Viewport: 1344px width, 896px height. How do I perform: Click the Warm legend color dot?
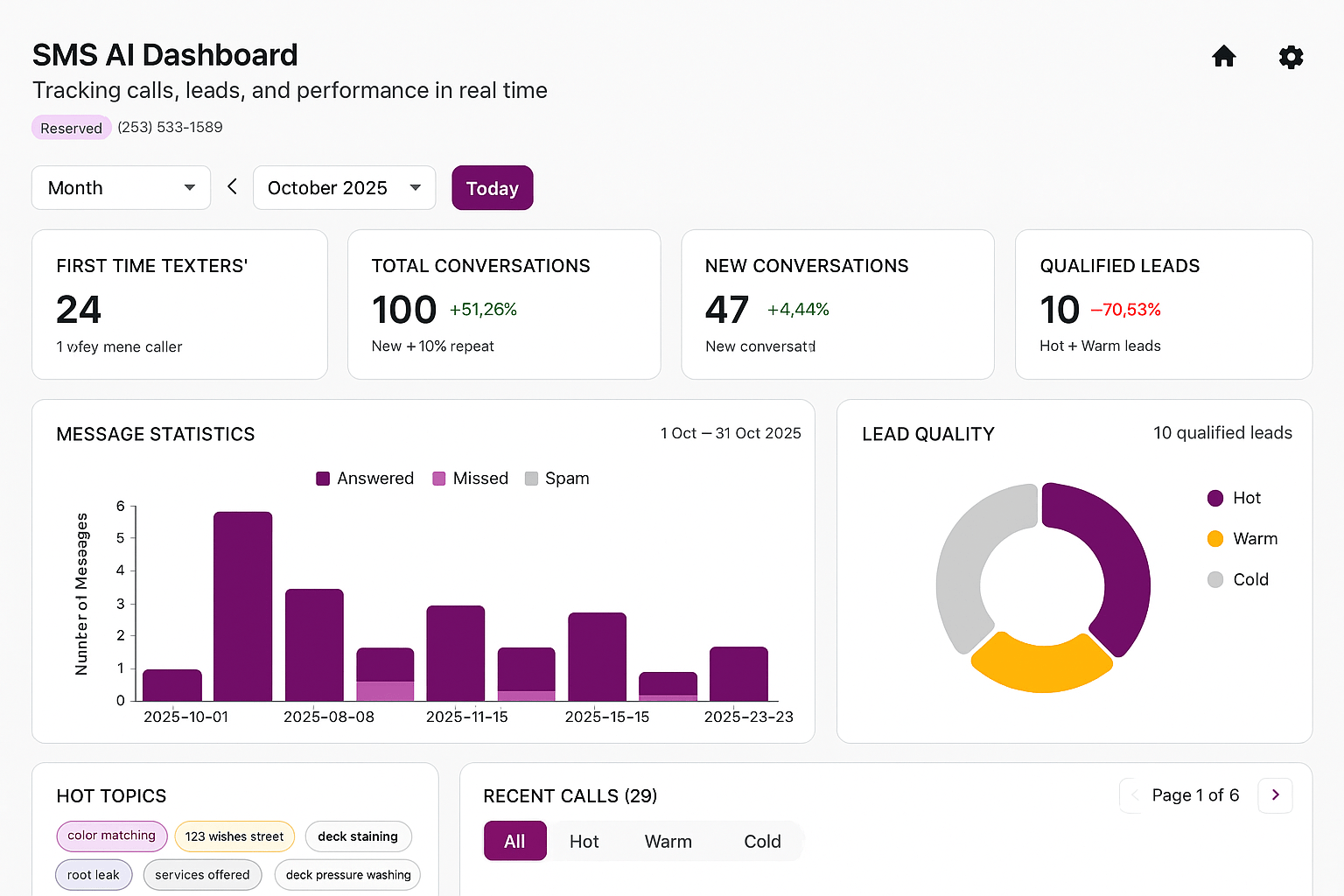tap(1214, 539)
